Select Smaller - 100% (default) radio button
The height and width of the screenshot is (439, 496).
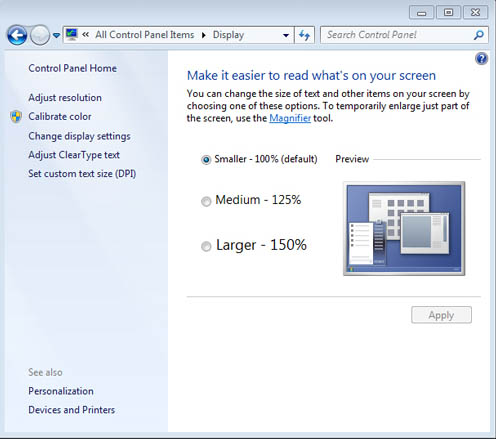click(206, 160)
